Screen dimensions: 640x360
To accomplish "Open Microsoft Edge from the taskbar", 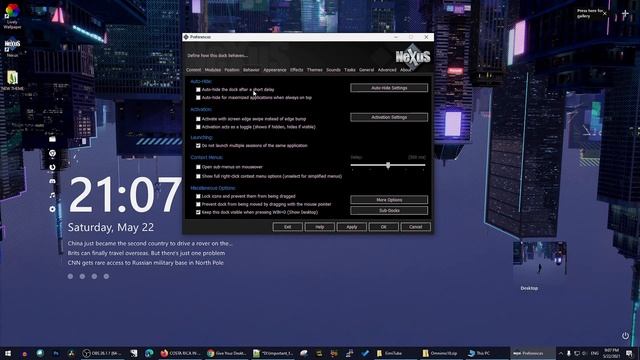I will pyautogui.click(x=149, y=353).
